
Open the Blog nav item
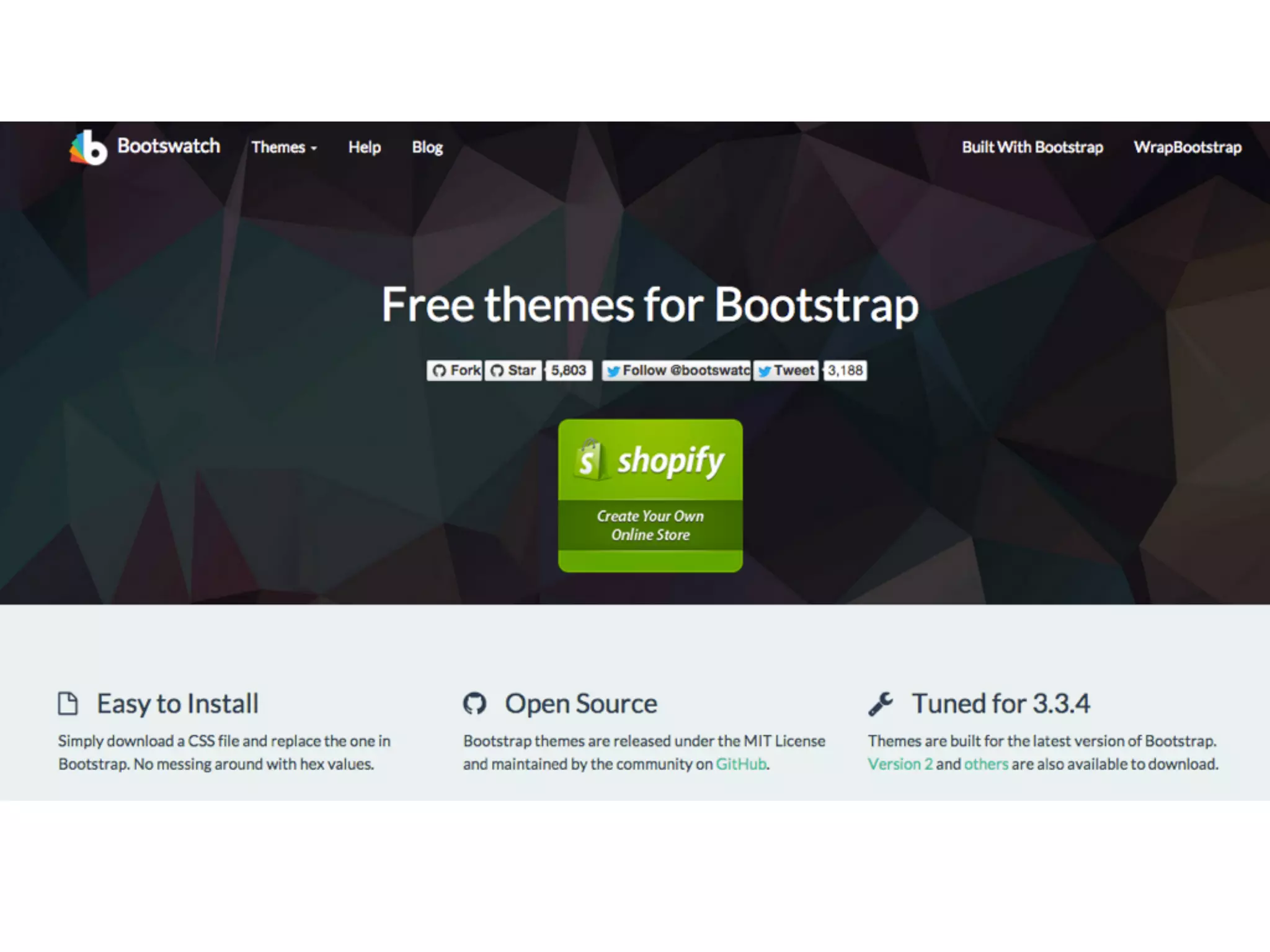(427, 148)
